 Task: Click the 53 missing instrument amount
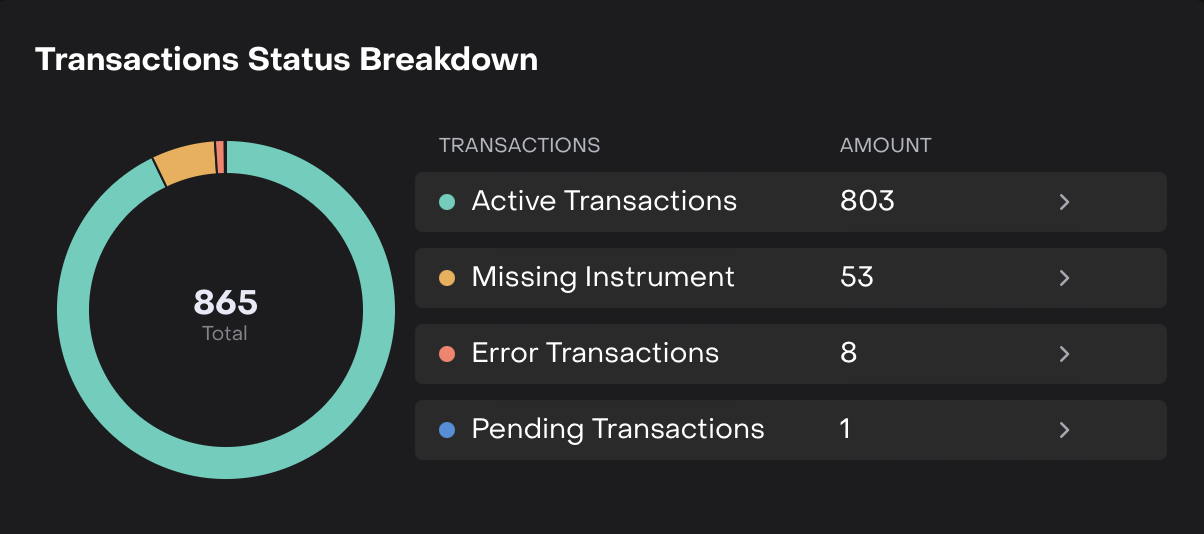point(857,277)
